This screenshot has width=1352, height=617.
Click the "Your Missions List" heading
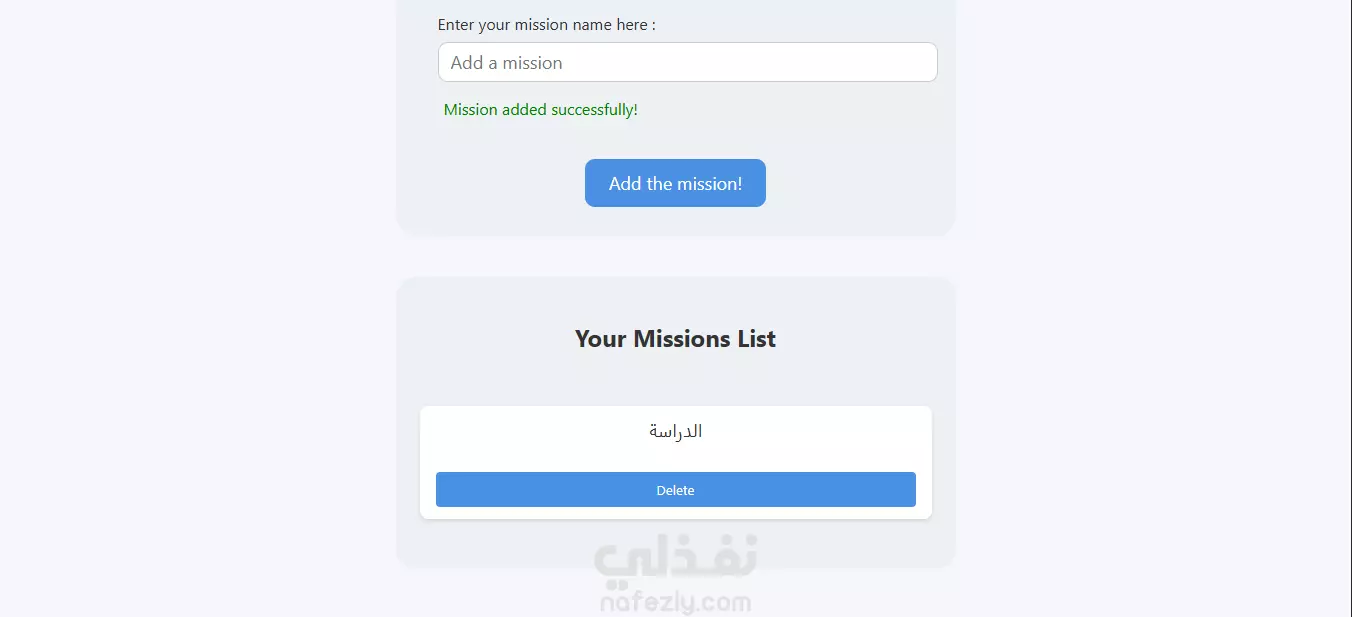click(x=675, y=339)
